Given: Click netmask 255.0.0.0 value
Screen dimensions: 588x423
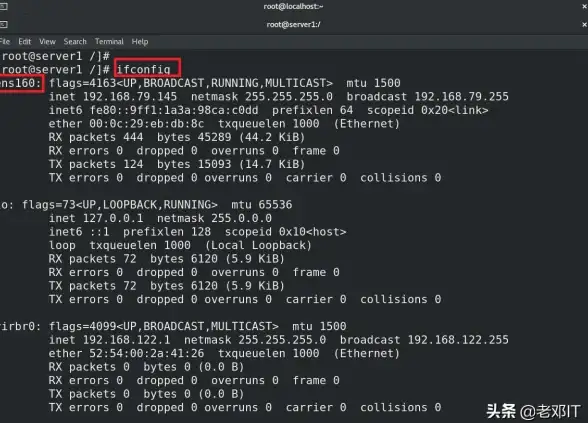Looking at the screenshot, I should 242,218.
